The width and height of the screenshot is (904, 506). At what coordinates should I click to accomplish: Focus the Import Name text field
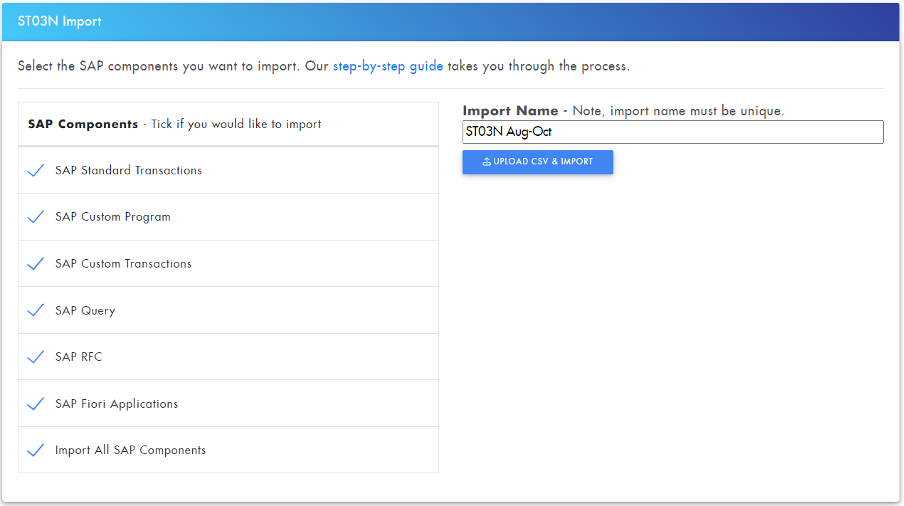coord(672,132)
